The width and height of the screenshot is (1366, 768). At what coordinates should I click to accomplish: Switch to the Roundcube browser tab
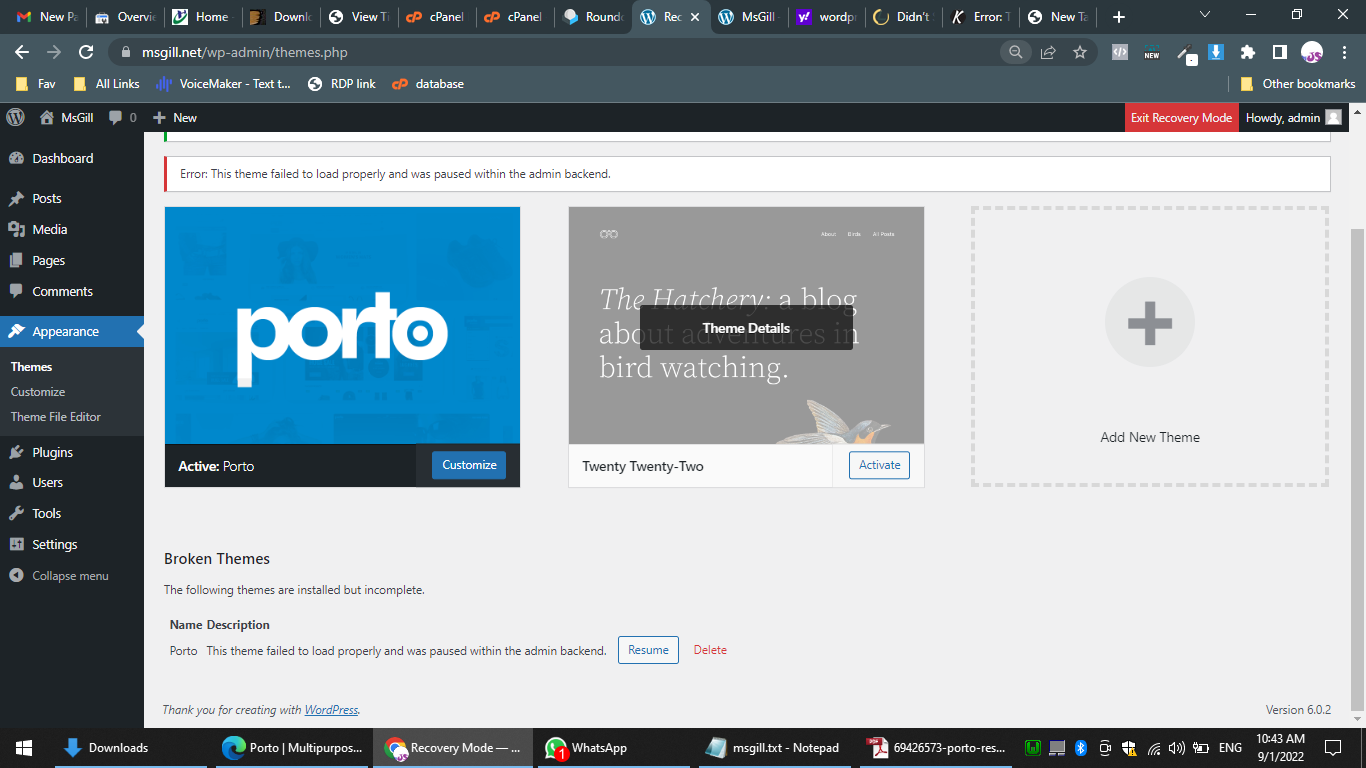[594, 17]
